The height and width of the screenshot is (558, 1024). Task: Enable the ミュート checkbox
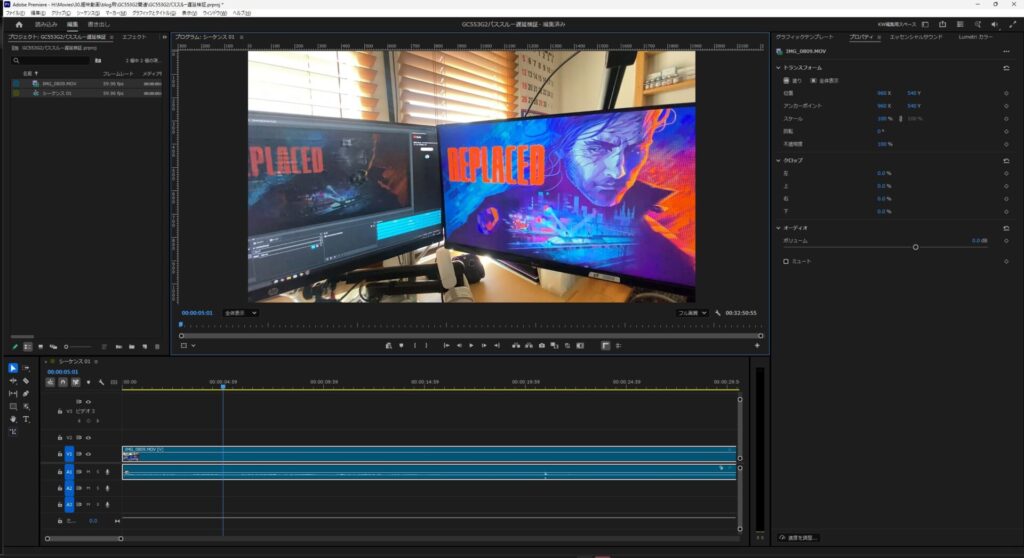[786, 261]
